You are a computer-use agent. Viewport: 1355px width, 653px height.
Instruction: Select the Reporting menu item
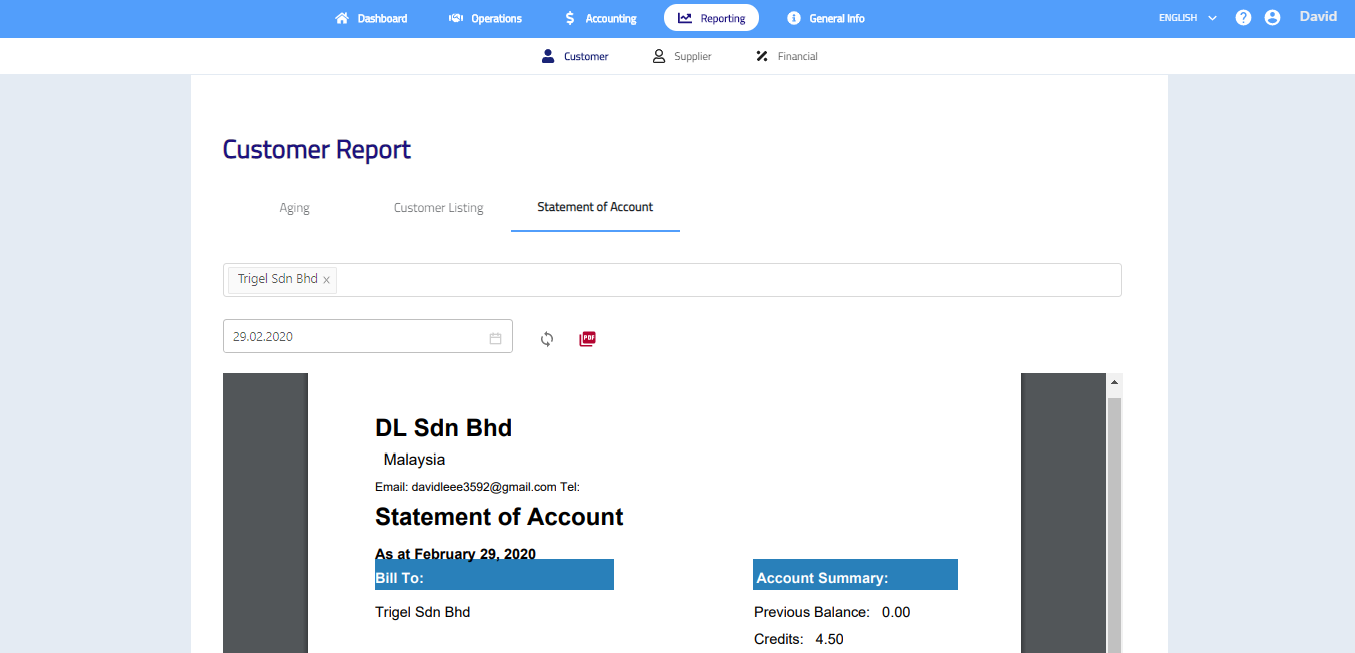coord(711,18)
